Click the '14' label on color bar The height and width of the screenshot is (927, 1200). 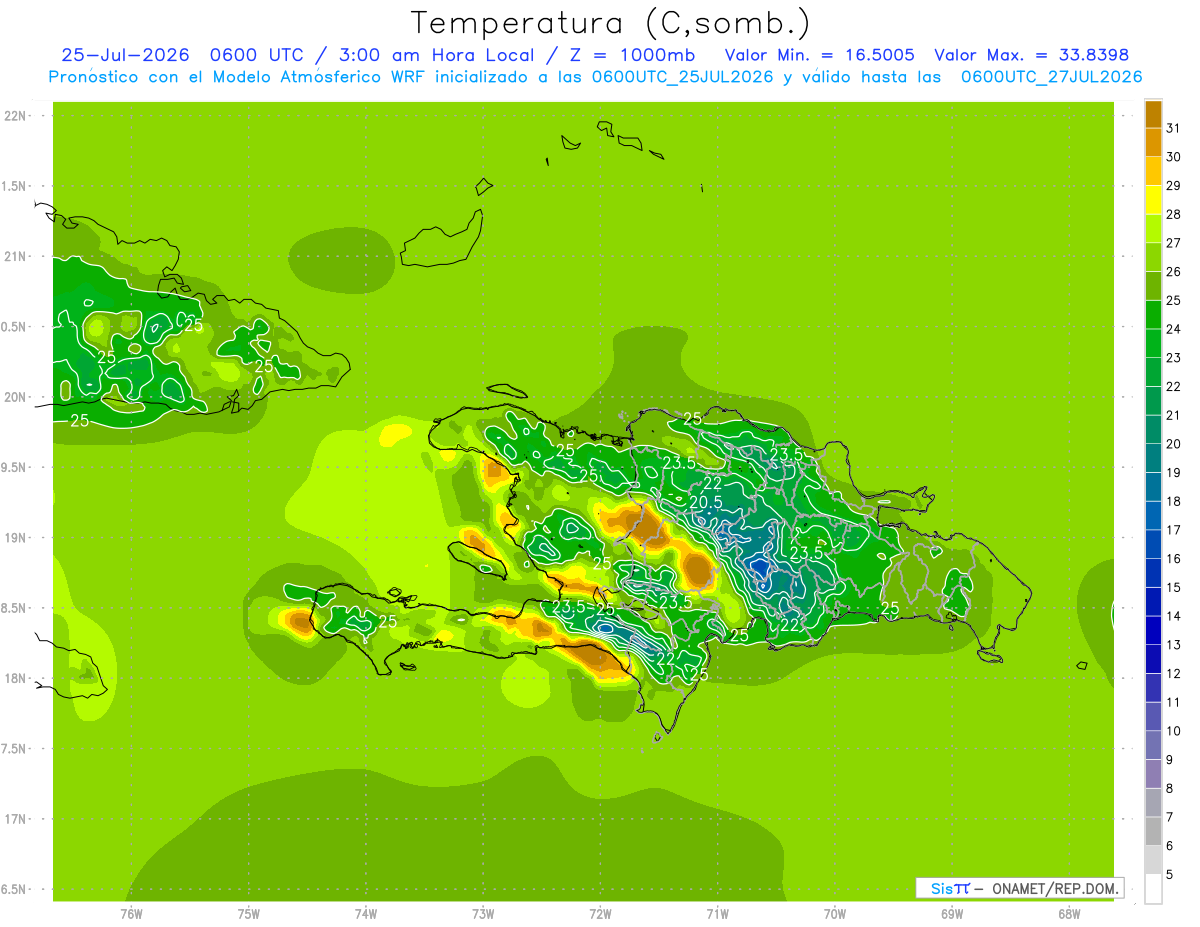tap(1173, 616)
